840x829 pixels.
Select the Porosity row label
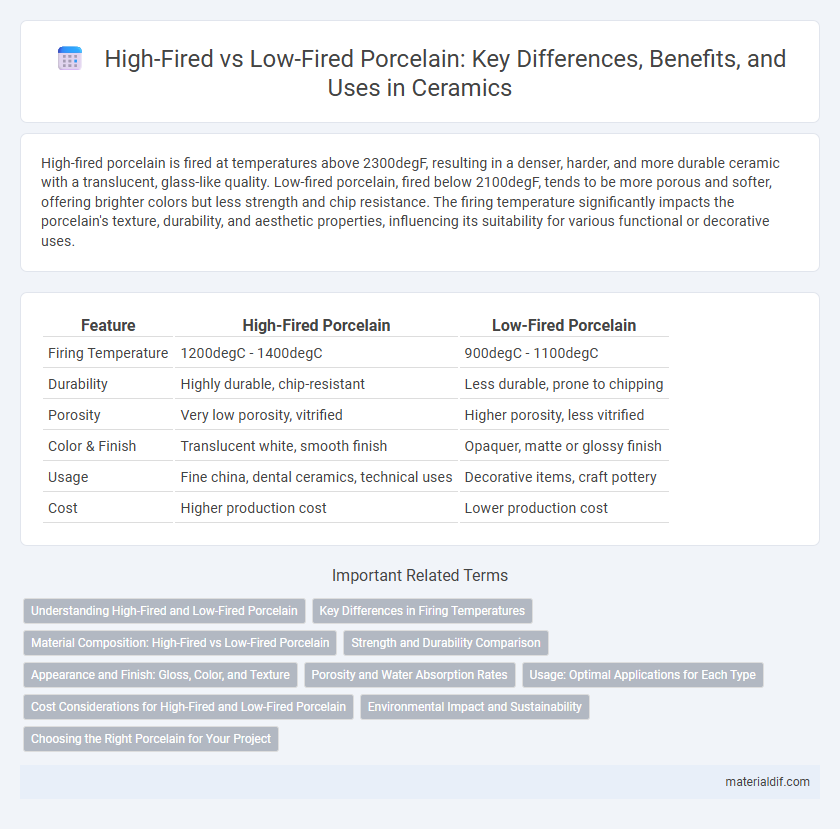point(74,415)
